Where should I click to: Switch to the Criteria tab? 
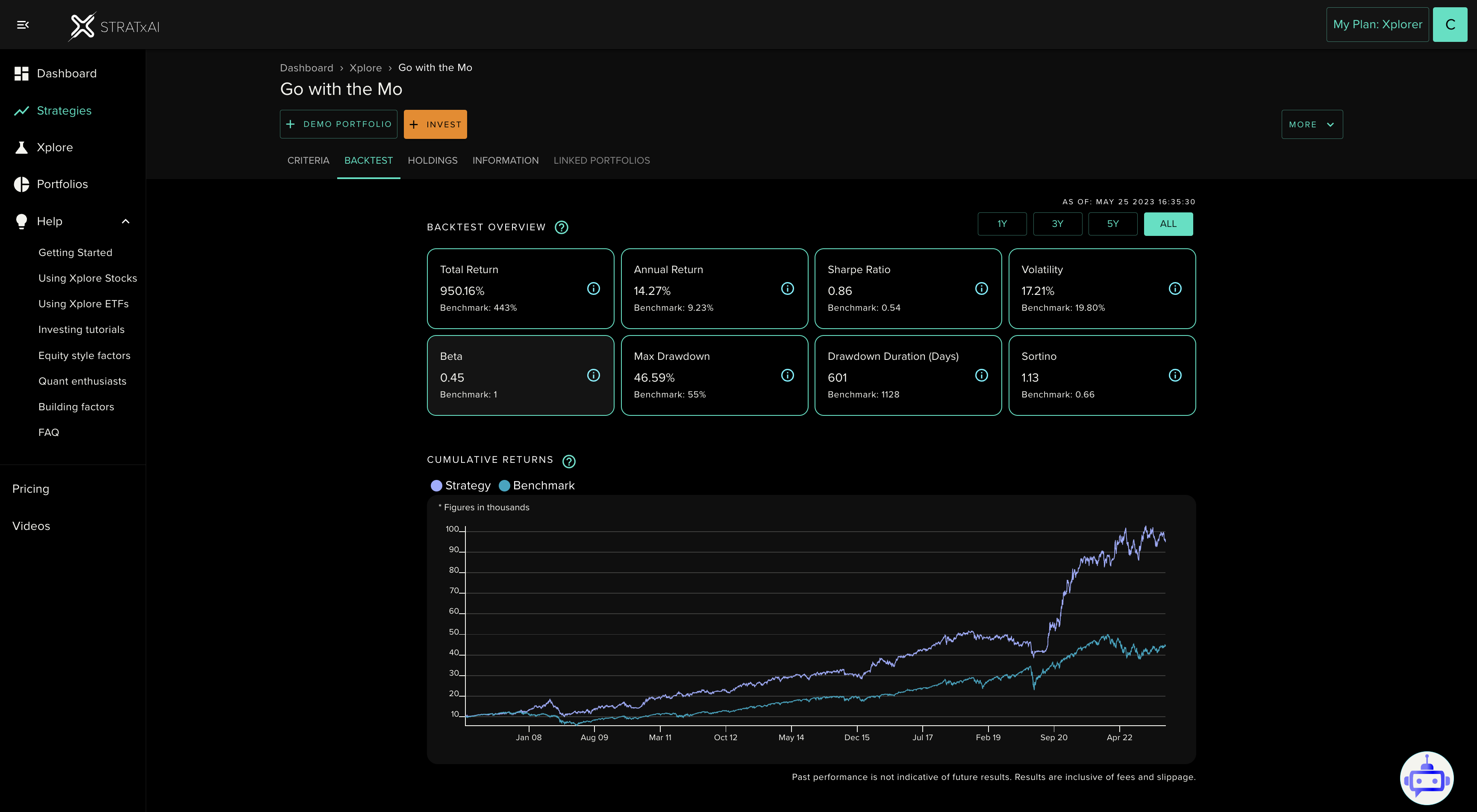pos(308,161)
